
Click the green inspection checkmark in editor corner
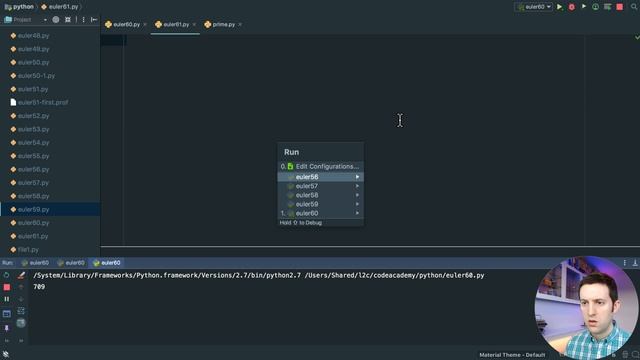637,37
